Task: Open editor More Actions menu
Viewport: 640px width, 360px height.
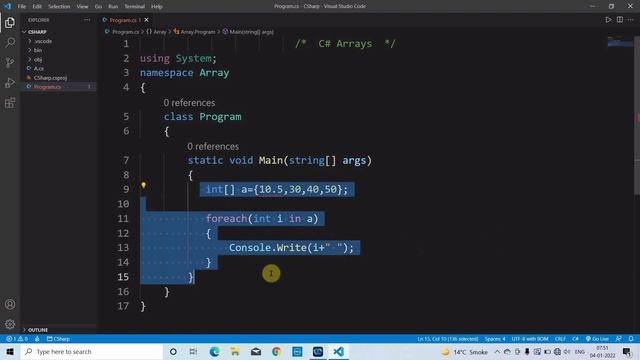Action: click(x=631, y=20)
